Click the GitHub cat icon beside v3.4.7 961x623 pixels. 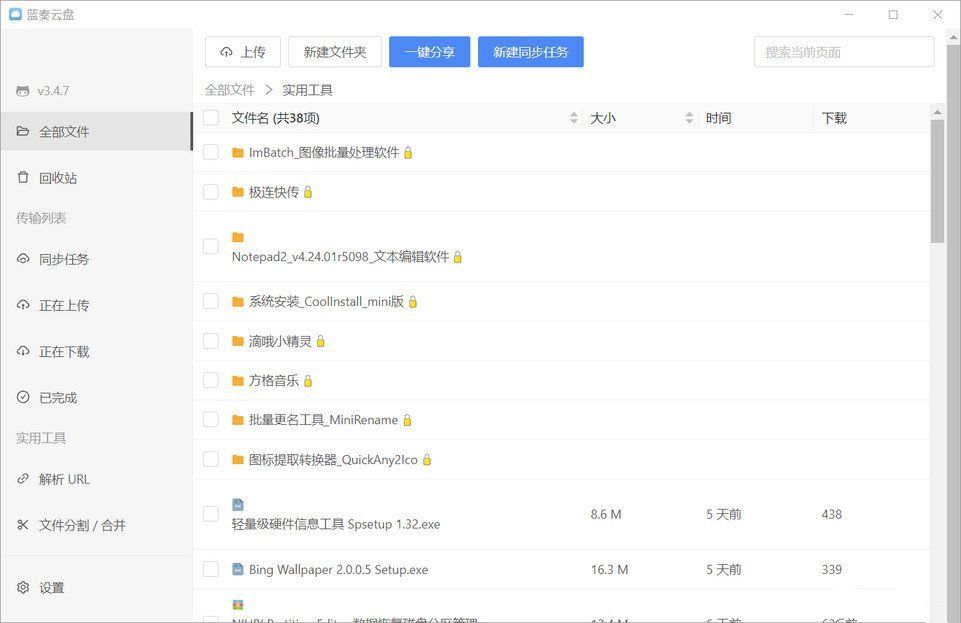pyautogui.click(x=23, y=91)
